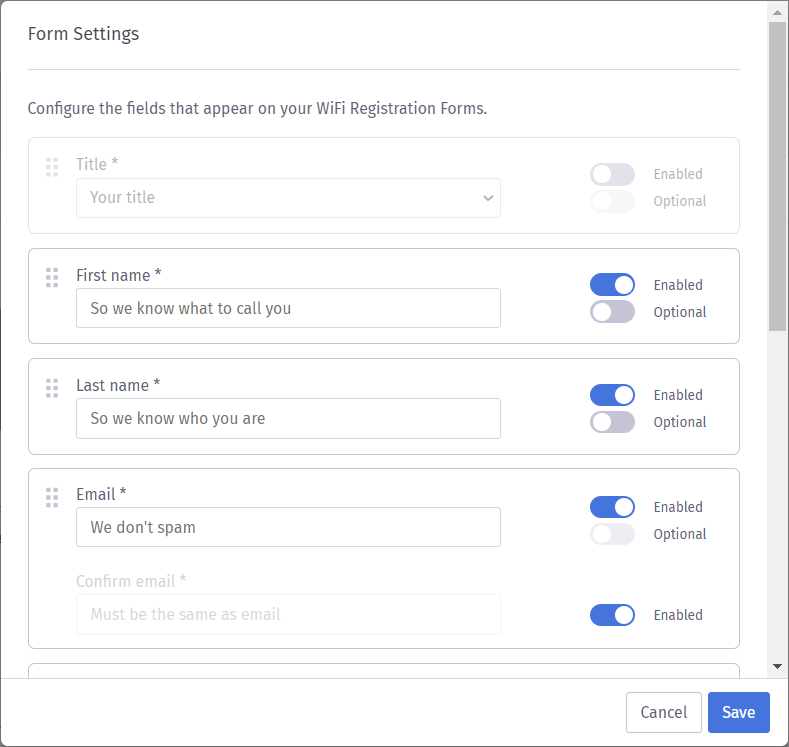This screenshot has height=747, width=789.
Task: Click the Title dropdown chevron arrow
Action: pyautogui.click(x=488, y=198)
